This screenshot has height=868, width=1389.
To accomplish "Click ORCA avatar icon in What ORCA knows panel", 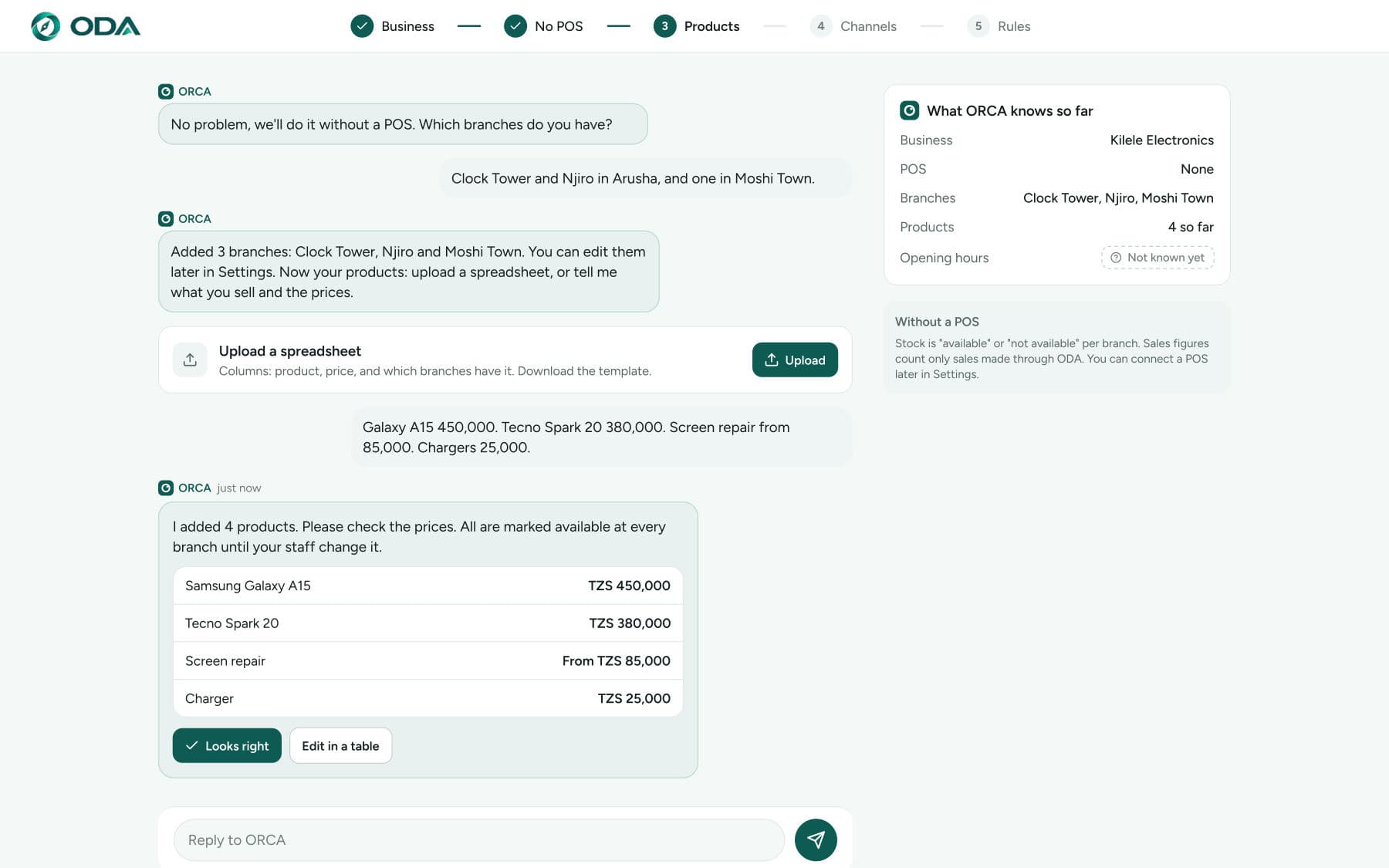I will (x=909, y=110).
